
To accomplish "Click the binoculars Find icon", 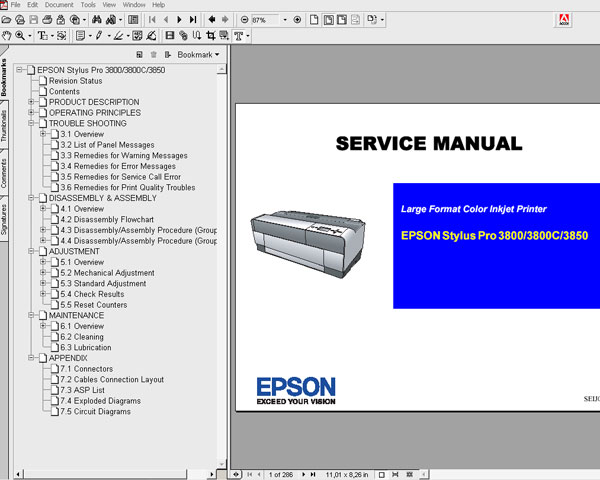I will [x=96, y=20].
